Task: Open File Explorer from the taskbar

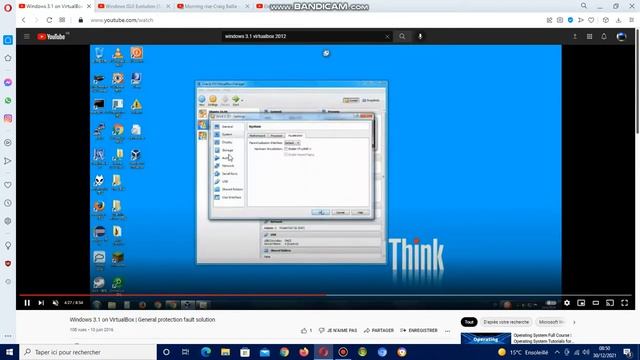Action: click(x=225, y=352)
